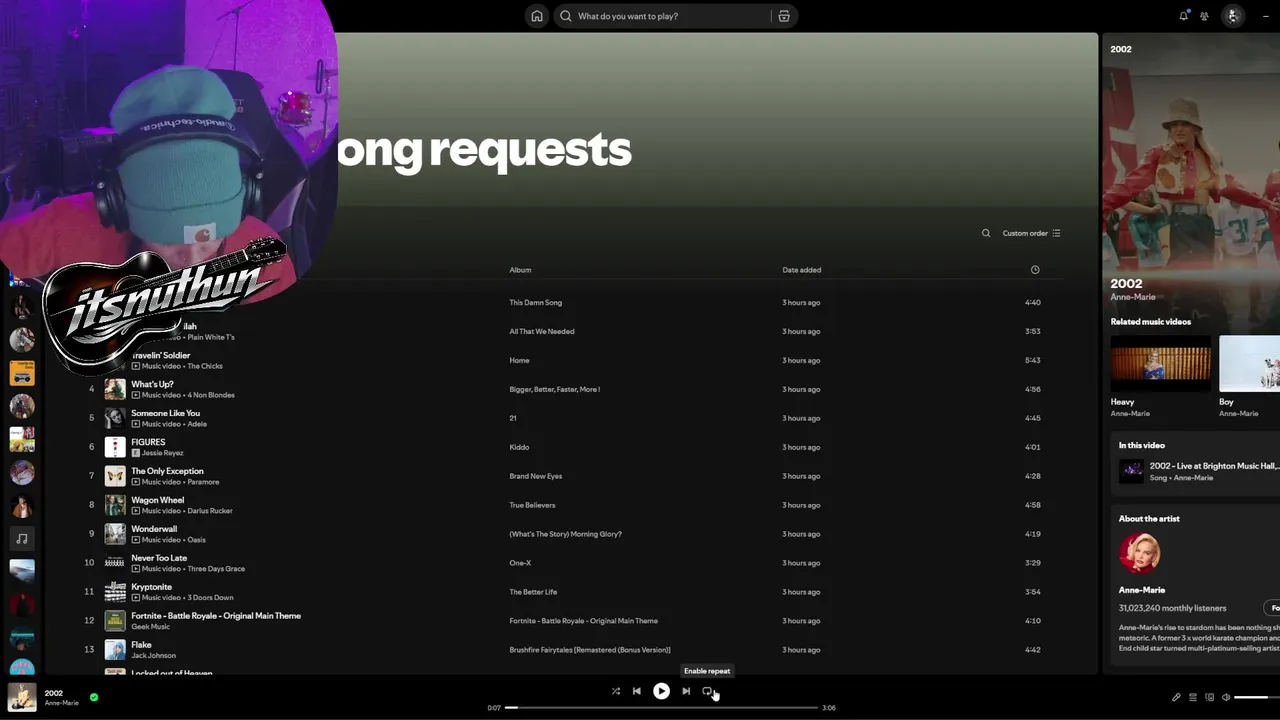
Task: Click the 2002 title in Now Playing panel
Action: tap(1126, 284)
